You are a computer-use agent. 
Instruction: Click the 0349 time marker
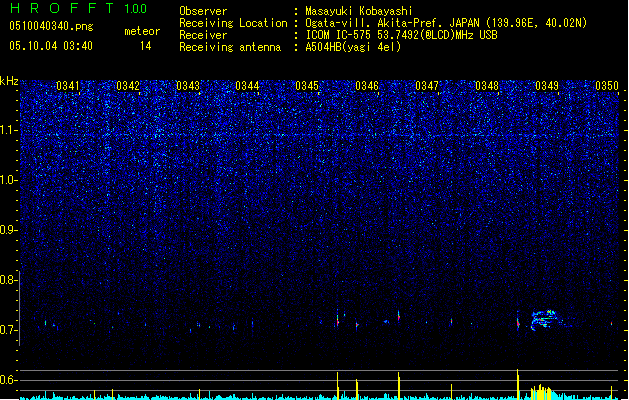coord(547,86)
